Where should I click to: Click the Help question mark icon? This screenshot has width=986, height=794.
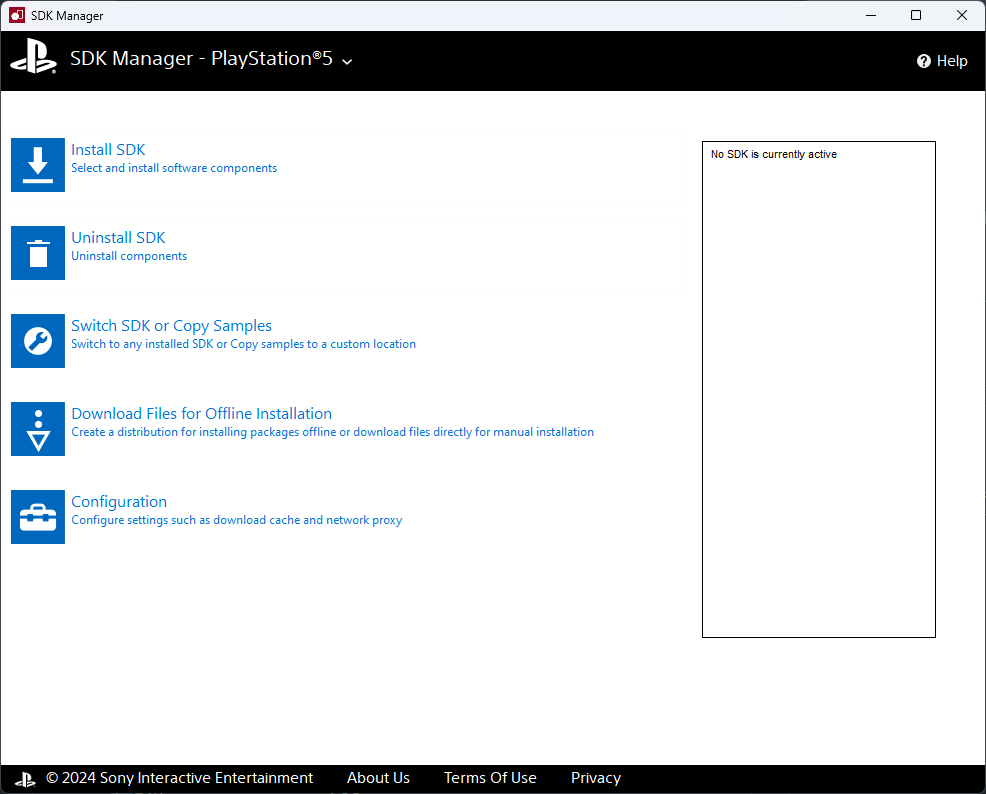coord(923,61)
